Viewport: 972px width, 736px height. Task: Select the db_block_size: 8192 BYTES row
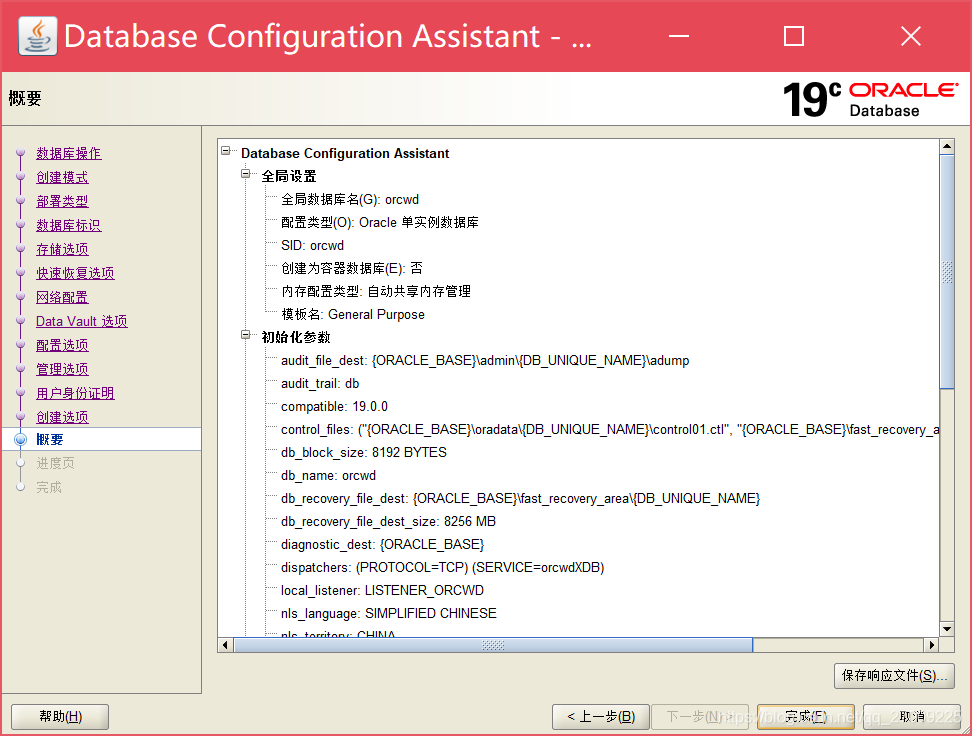(x=363, y=452)
